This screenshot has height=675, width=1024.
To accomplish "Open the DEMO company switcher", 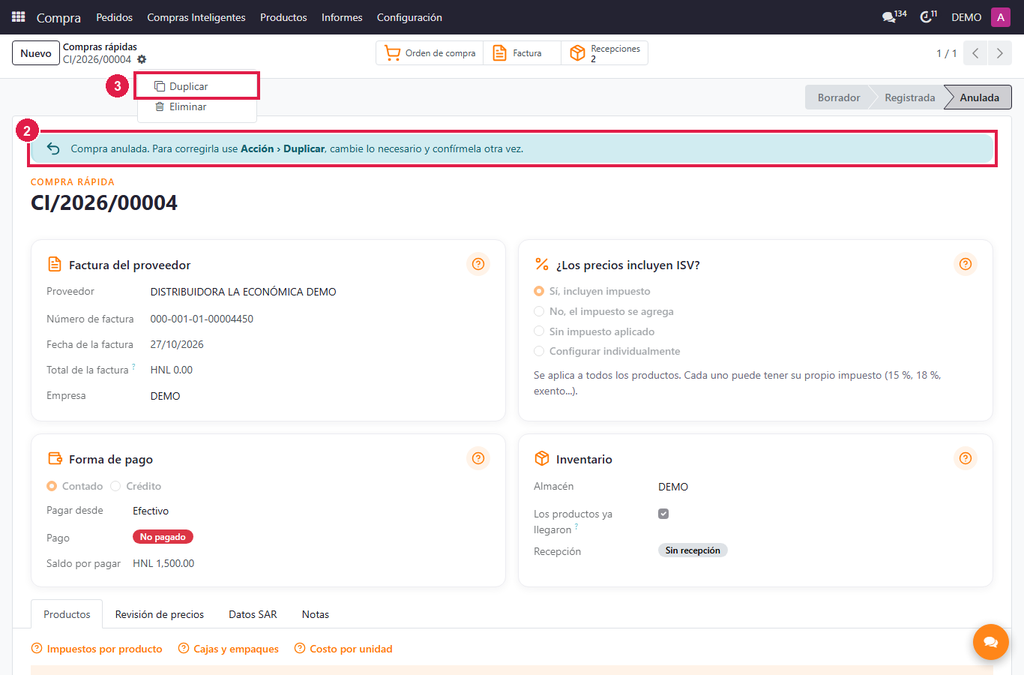I will pyautogui.click(x=966, y=17).
